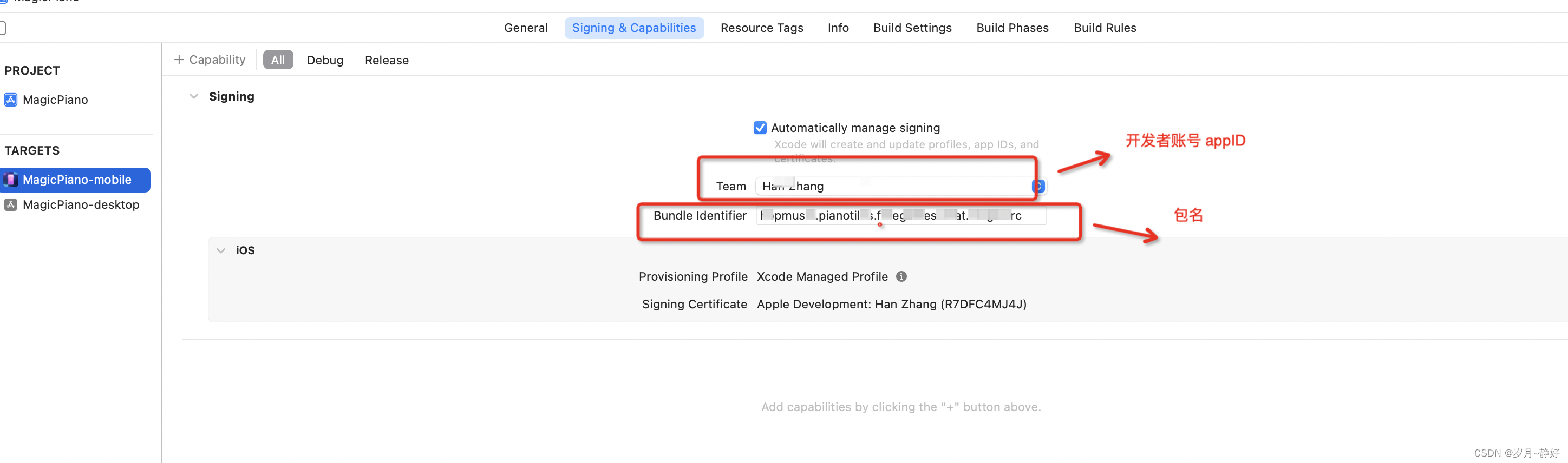Filter by Debug configuration
This screenshot has height=463, width=1568.
pos(324,60)
